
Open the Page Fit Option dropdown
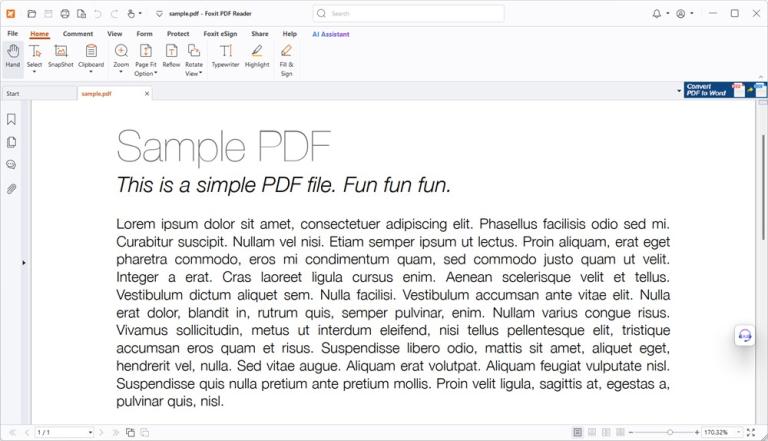click(146, 72)
